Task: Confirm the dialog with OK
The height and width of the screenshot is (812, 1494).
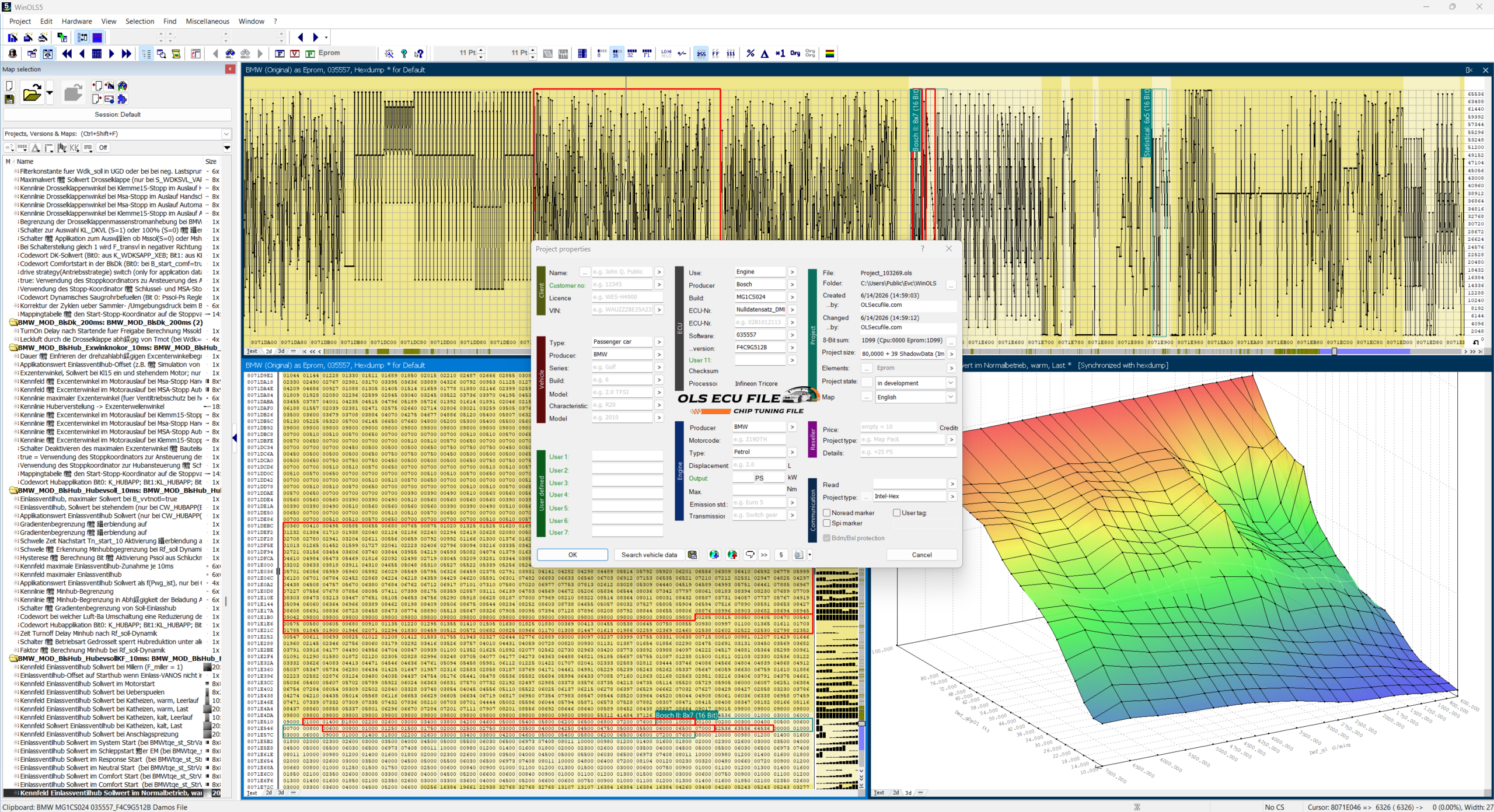Action: [x=573, y=555]
